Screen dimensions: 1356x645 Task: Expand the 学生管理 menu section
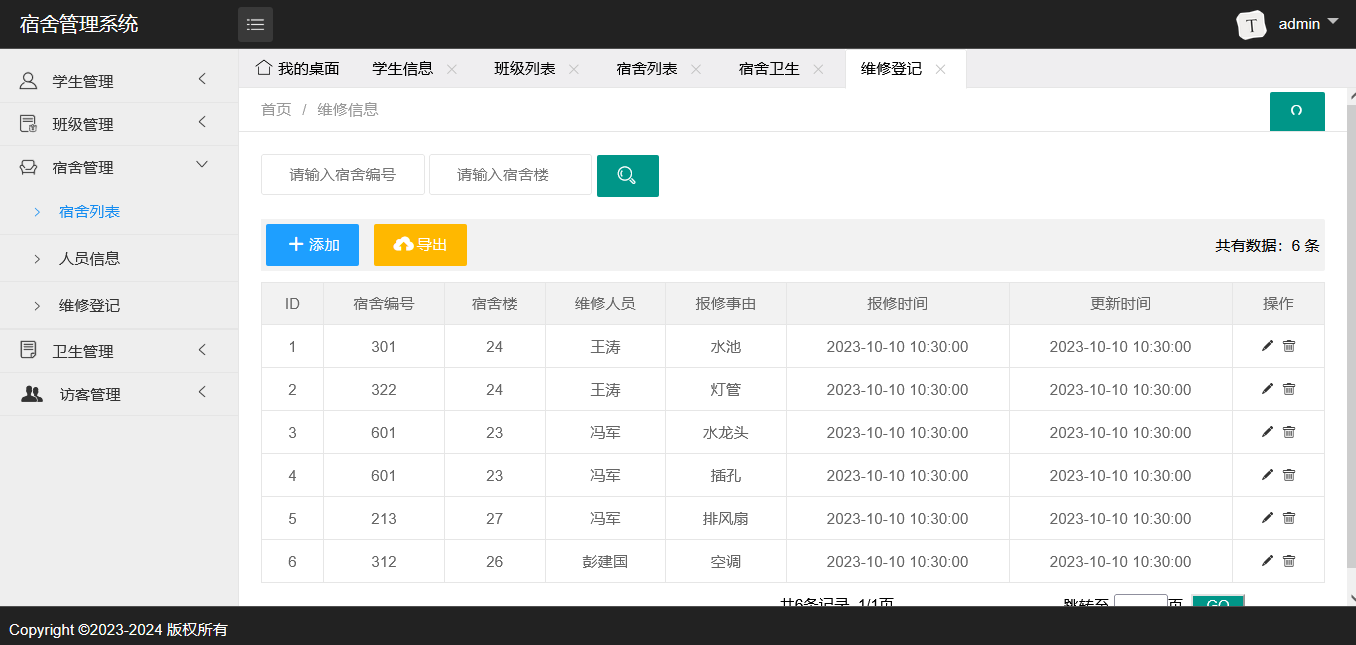point(91,80)
